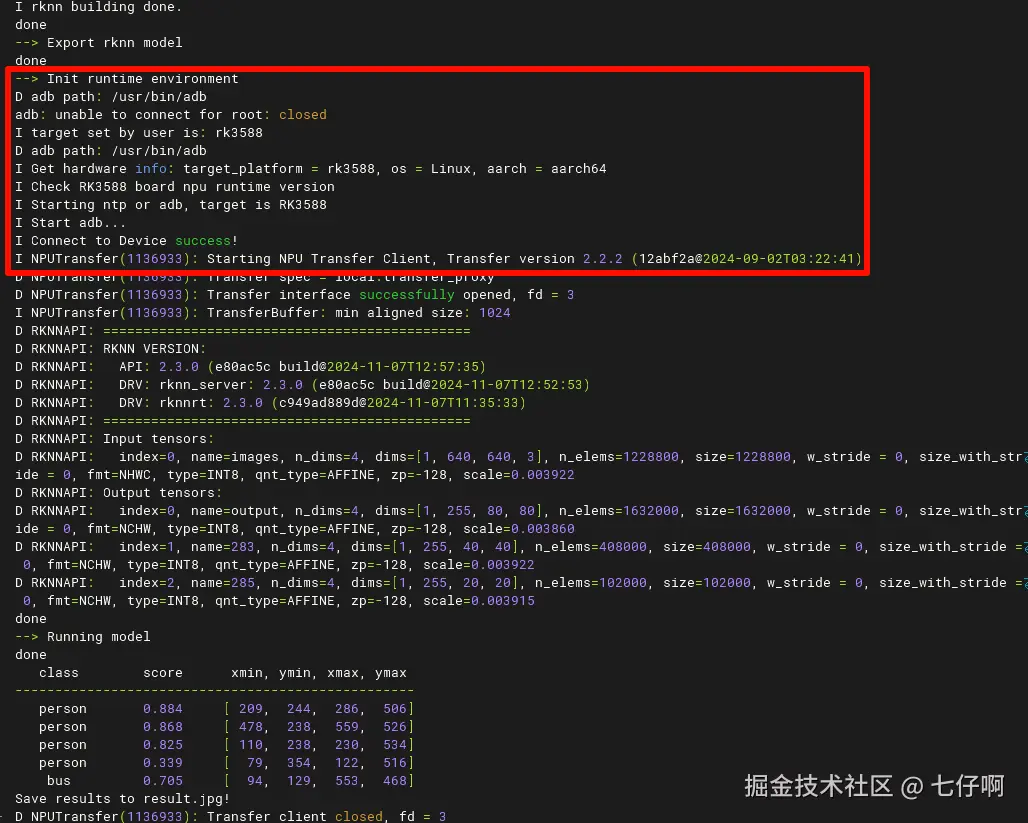
Task: Select 'I Starting ntp or adb, target is RK3588'
Action: pos(170,205)
